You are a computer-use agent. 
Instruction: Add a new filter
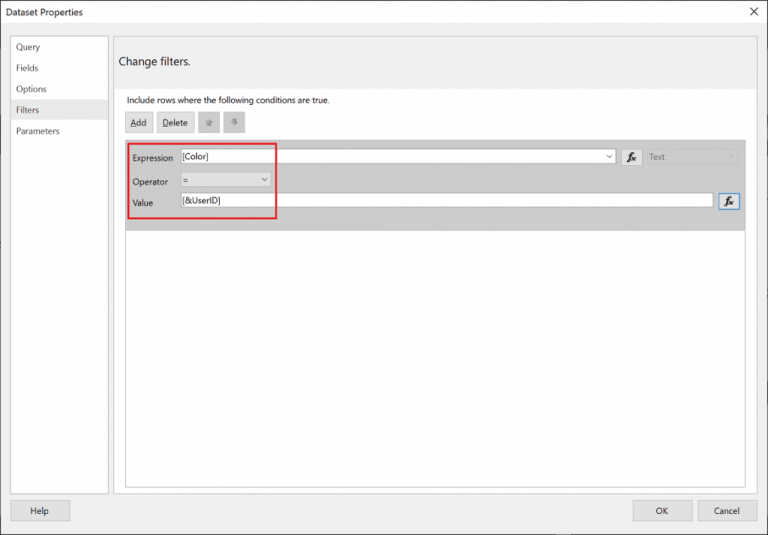(139, 122)
